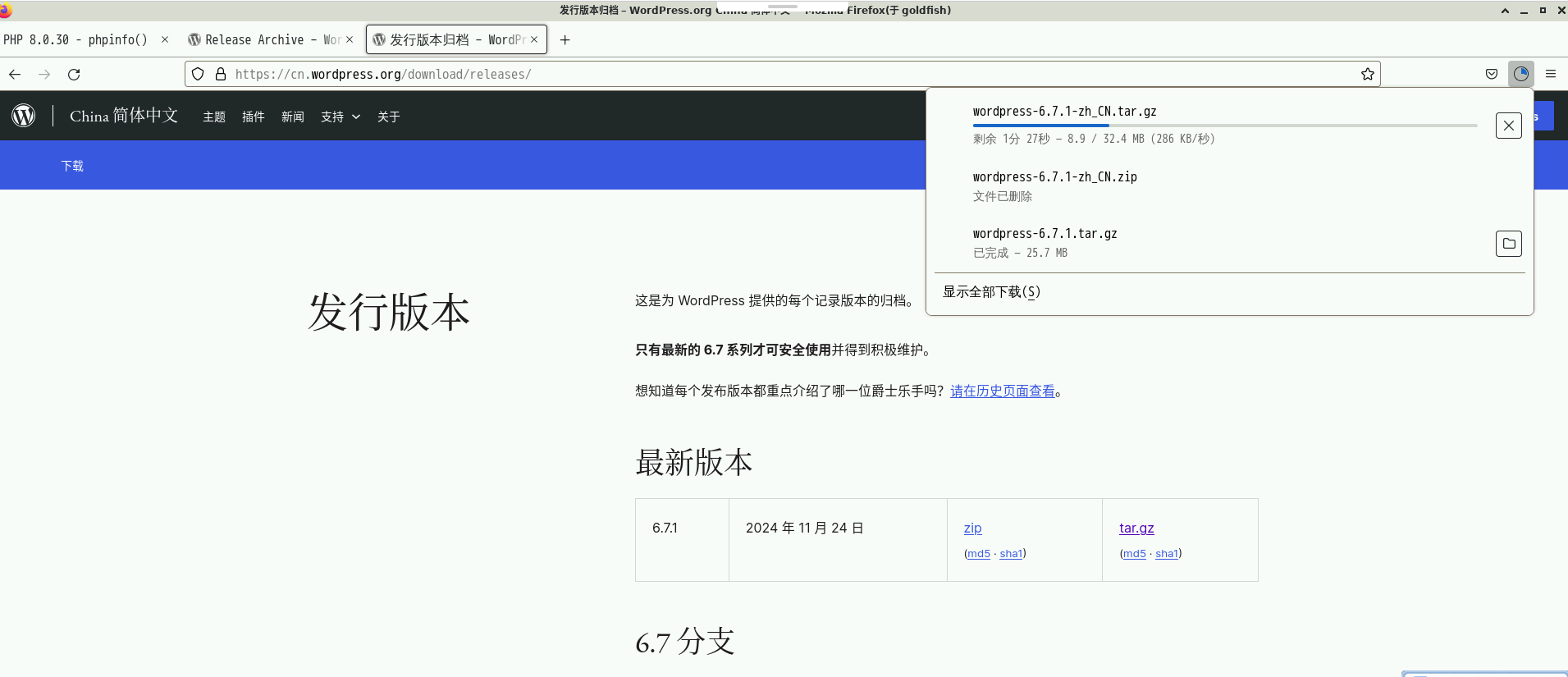Open the 请在历史页面查看 link

tap(1003, 391)
